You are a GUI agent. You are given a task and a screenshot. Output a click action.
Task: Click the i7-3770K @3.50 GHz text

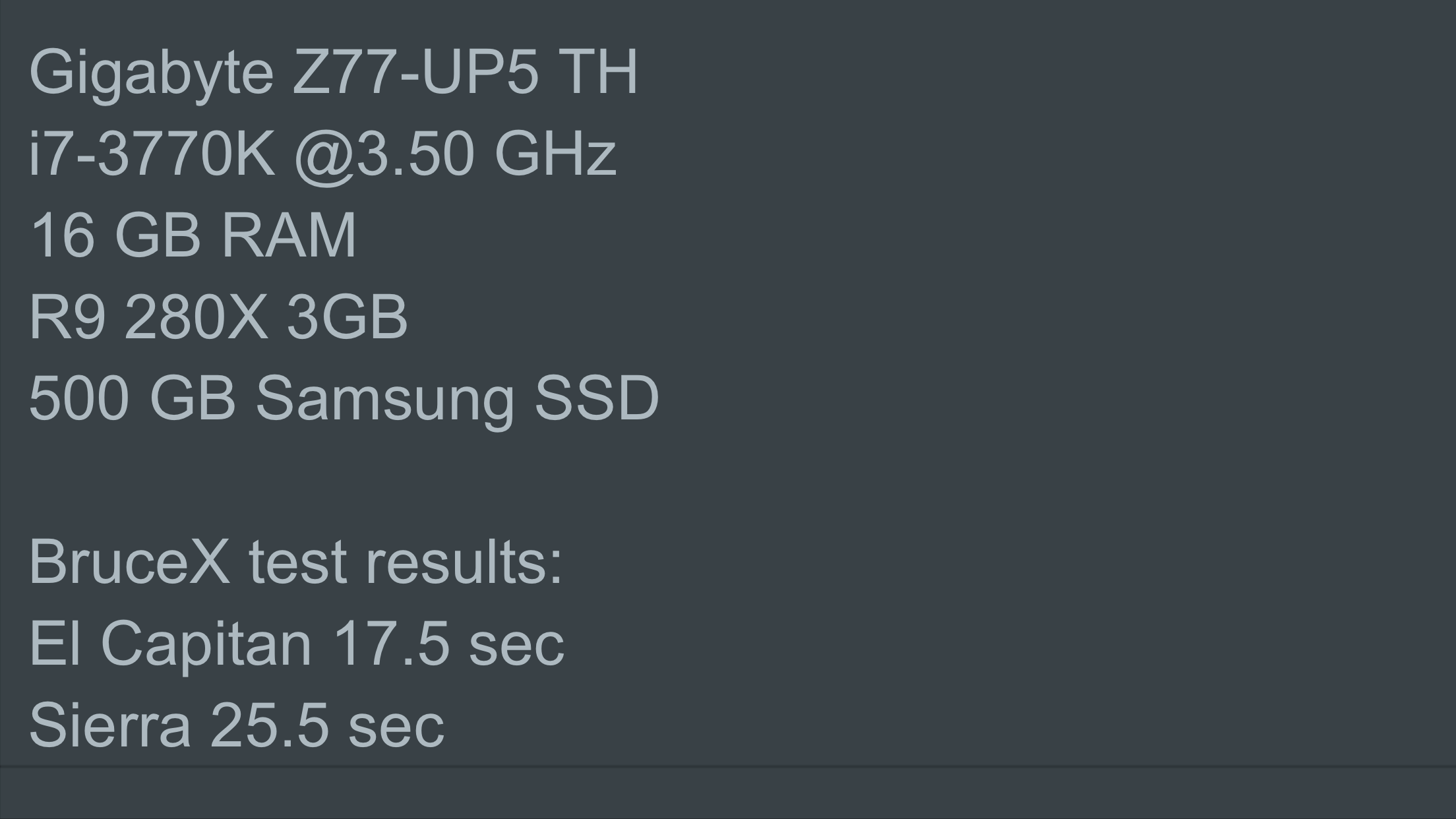[x=323, y=154]
